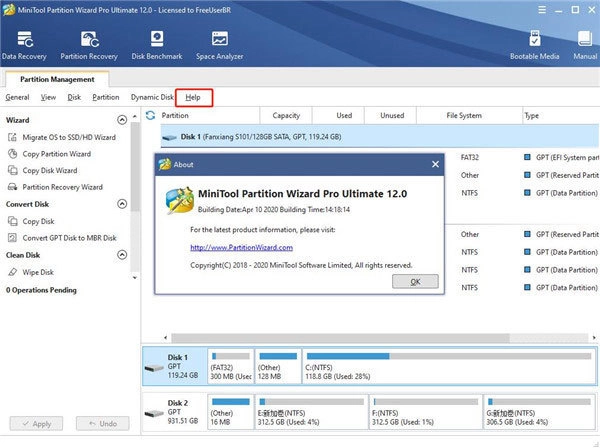Select the Partition Management tab

[x=57, y=79]
